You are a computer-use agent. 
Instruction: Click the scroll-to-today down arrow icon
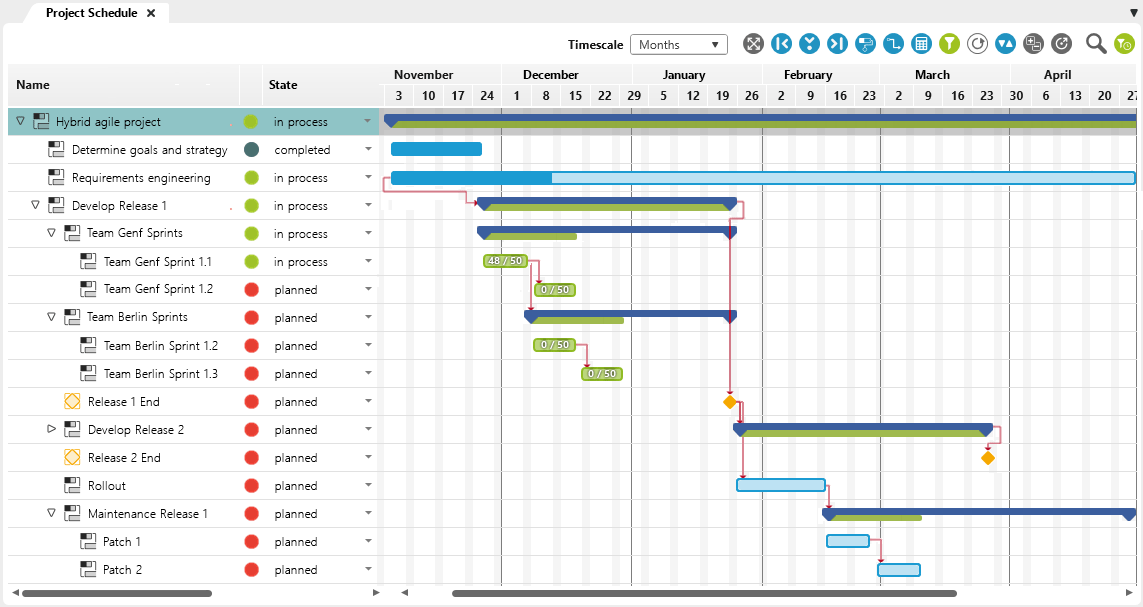(x=809, y=44)
